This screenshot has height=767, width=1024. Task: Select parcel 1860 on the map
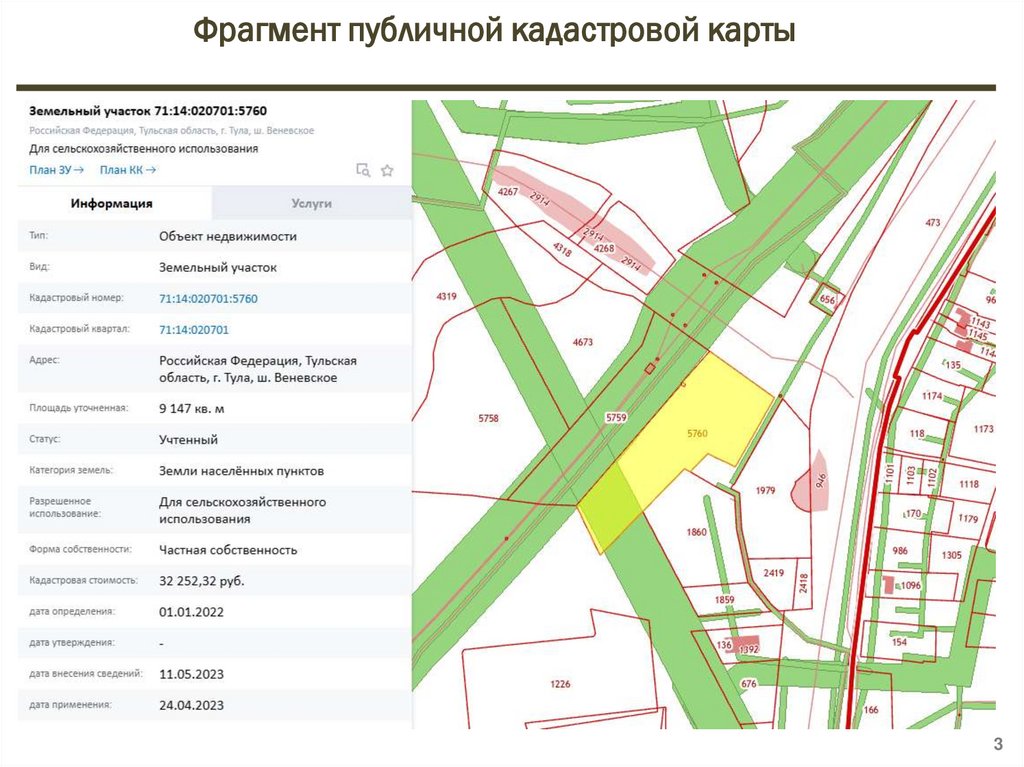click(x=696, y=532)
